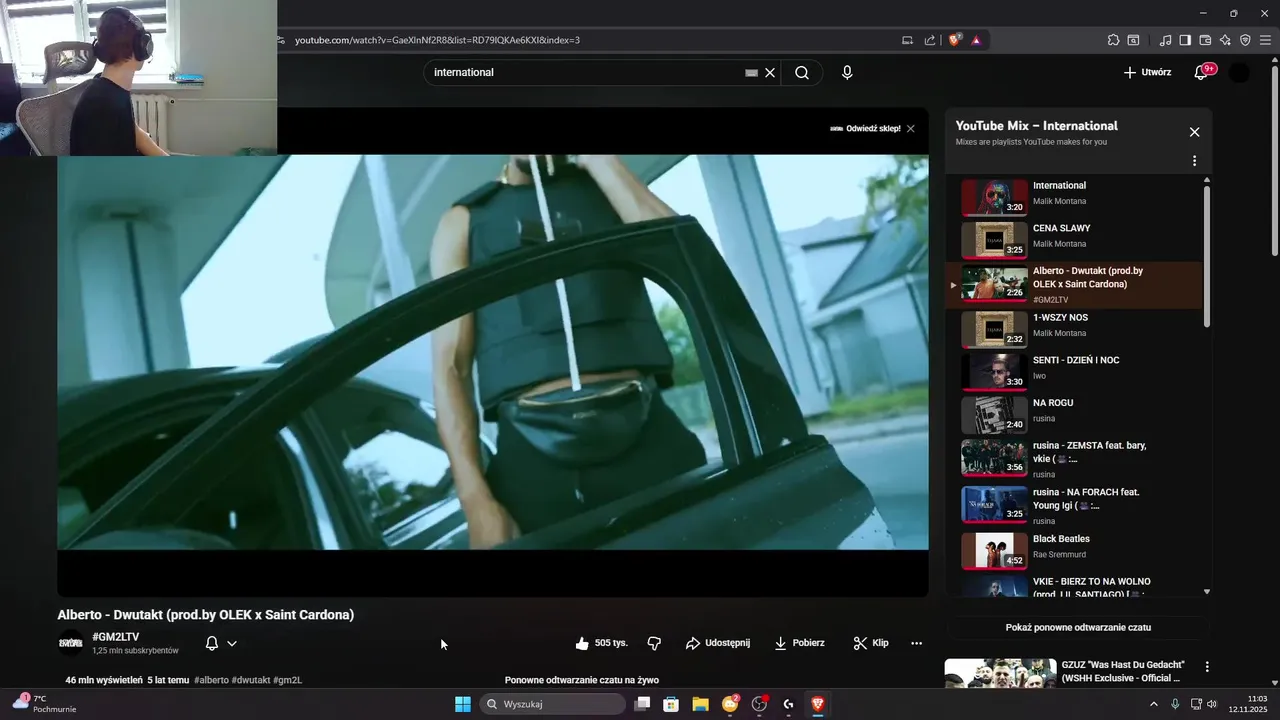Open Leo AI sparkle icon
The image size is (1280, 720).
click(1225, 40)
